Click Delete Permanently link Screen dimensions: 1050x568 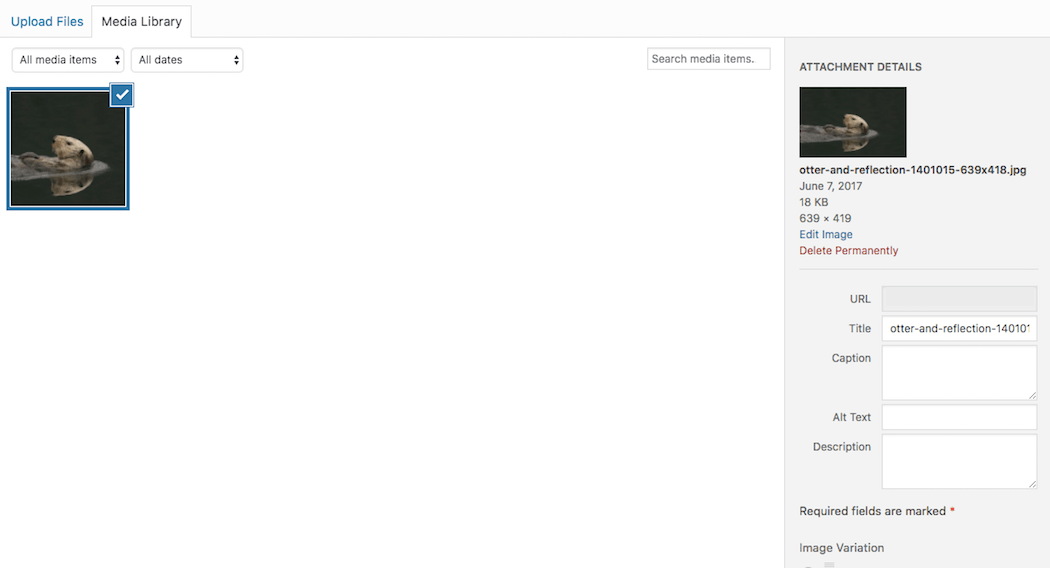(849, 251)
